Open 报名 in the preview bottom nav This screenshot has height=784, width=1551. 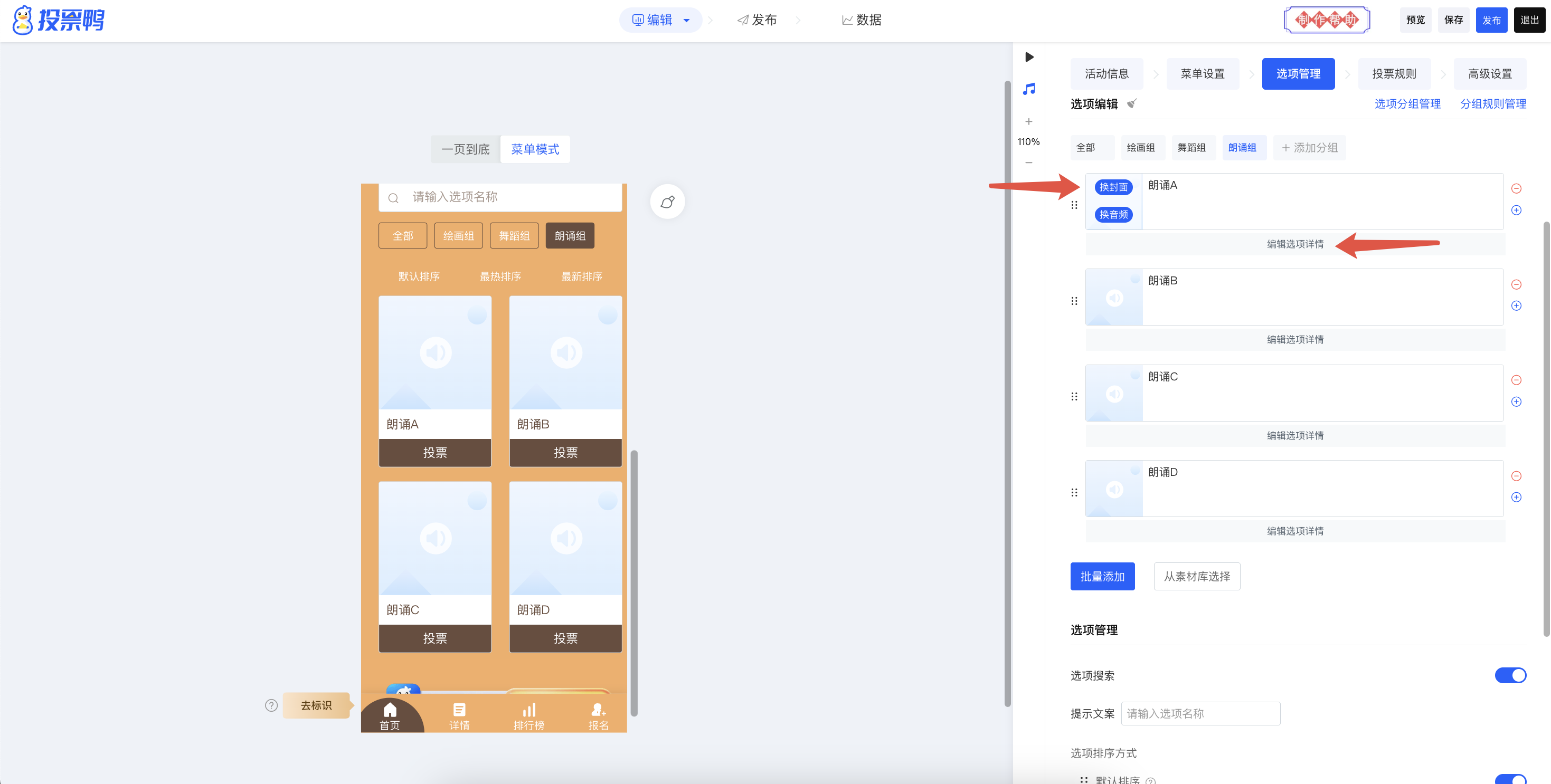click(x=599, y=716)
